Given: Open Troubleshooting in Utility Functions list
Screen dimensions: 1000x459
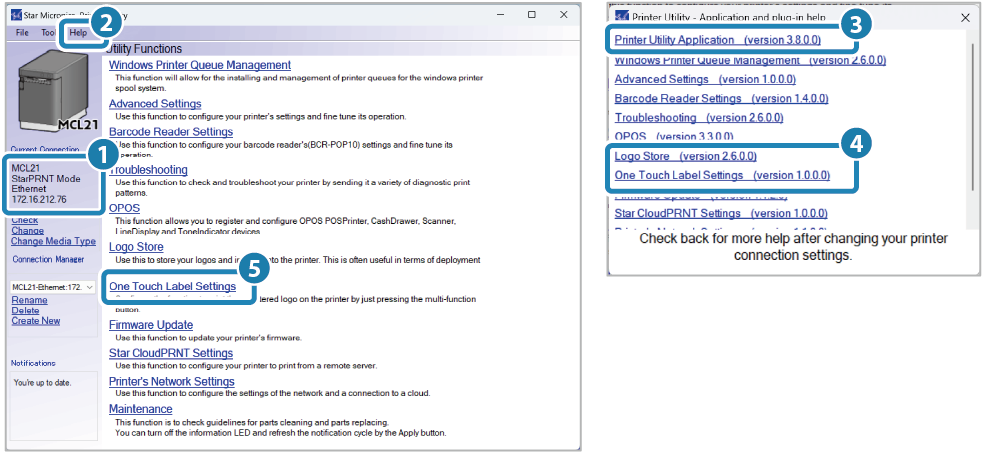Looking at the screenshot, I should (x=150, y=170).
